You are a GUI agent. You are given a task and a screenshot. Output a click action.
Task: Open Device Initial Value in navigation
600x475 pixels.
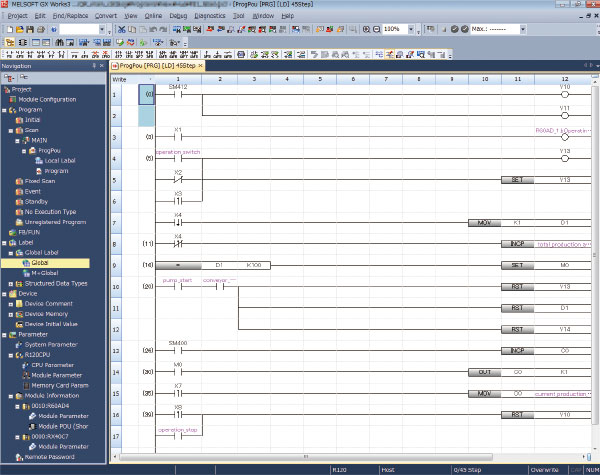coord(54,324)
